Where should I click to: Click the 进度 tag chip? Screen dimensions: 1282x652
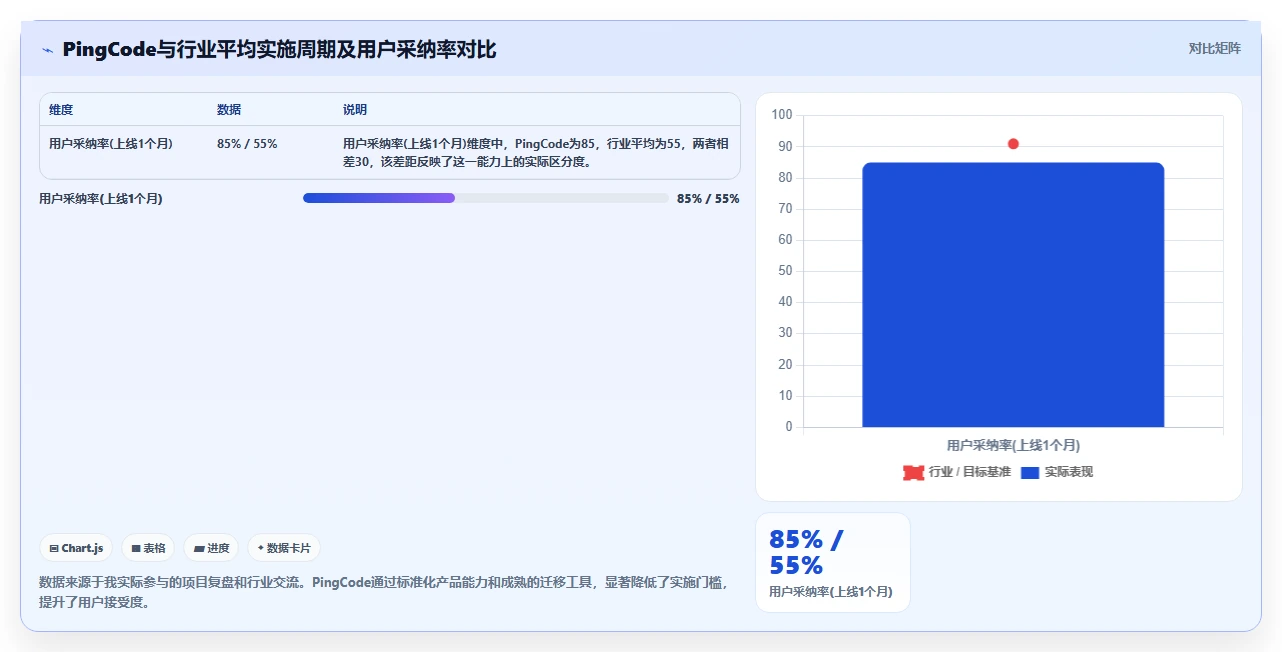point(211,548)
